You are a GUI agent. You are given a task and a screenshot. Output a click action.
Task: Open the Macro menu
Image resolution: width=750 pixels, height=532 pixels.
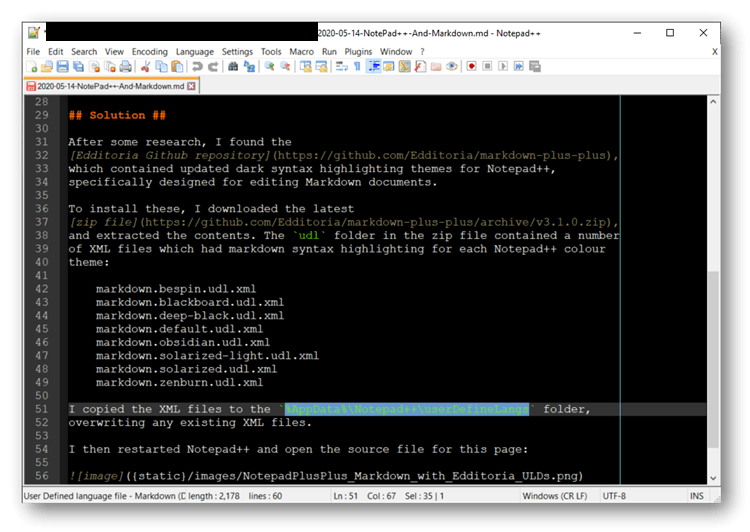301,52
